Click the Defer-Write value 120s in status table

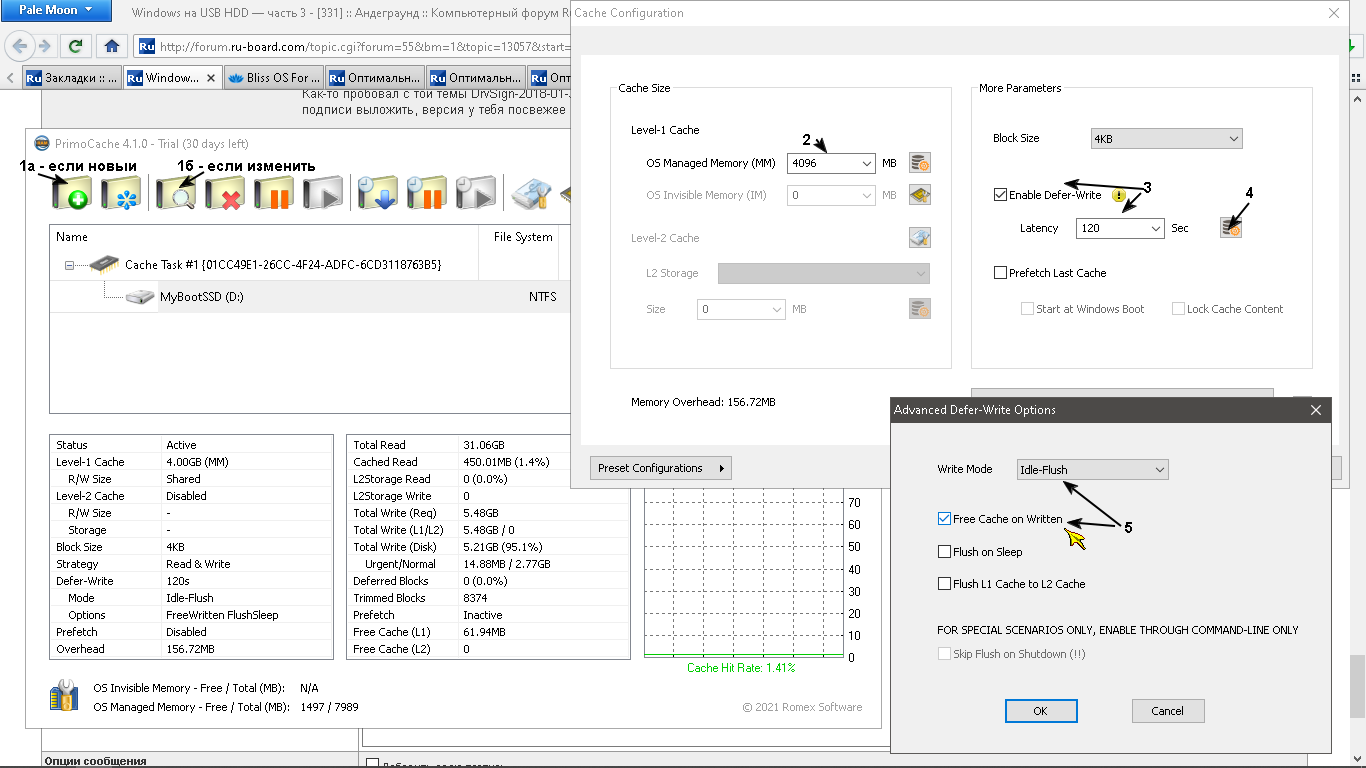tap(179, 581)
